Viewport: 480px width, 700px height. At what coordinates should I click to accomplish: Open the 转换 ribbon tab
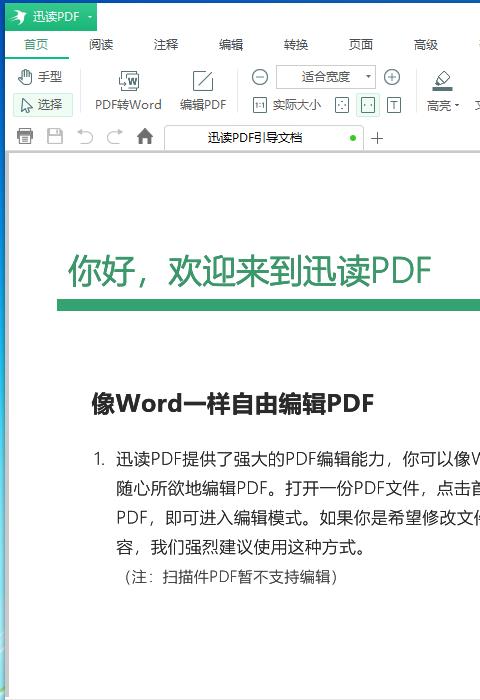[x=296, y=45]
